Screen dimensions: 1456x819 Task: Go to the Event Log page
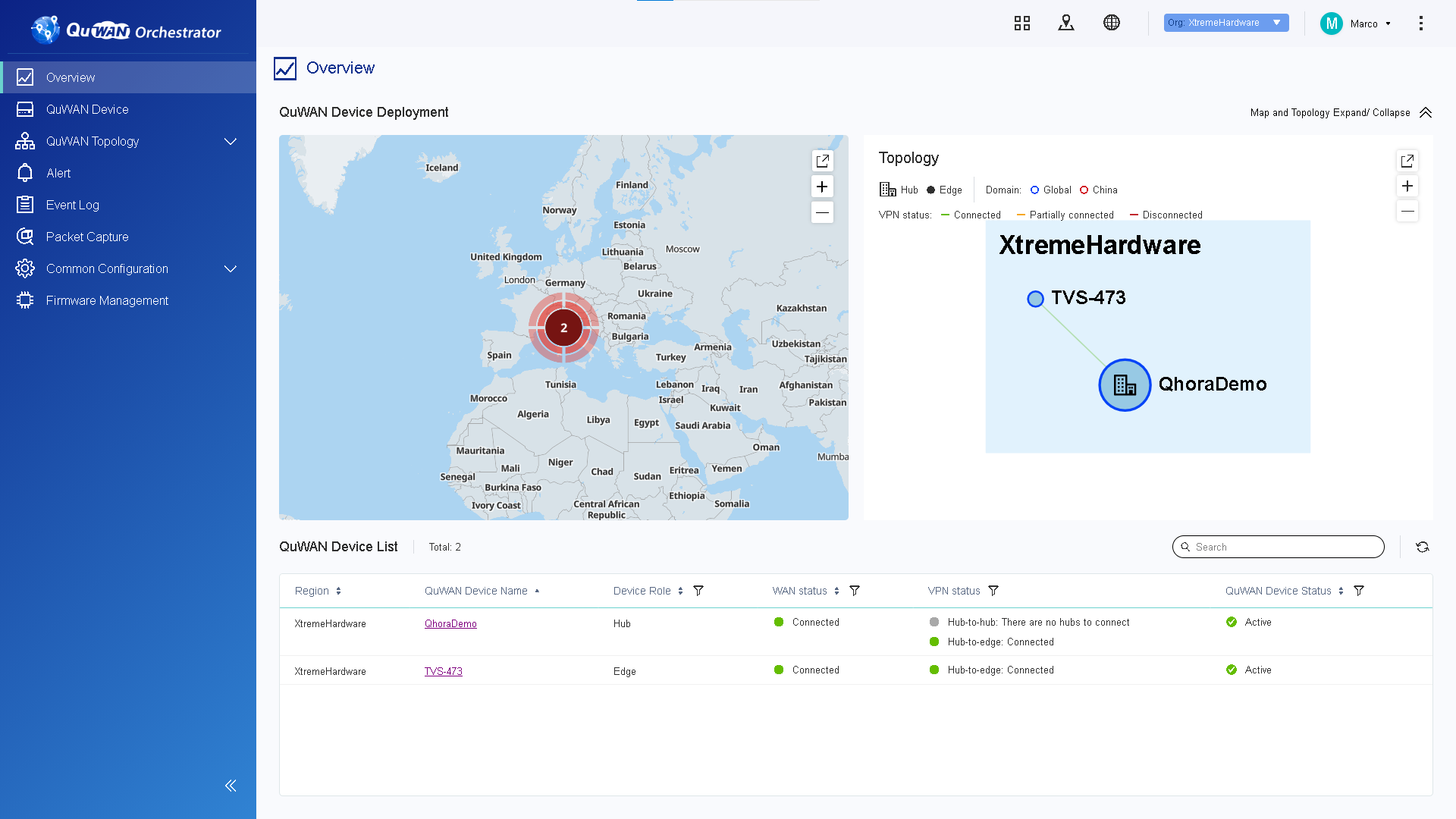(x=73, y=205)
